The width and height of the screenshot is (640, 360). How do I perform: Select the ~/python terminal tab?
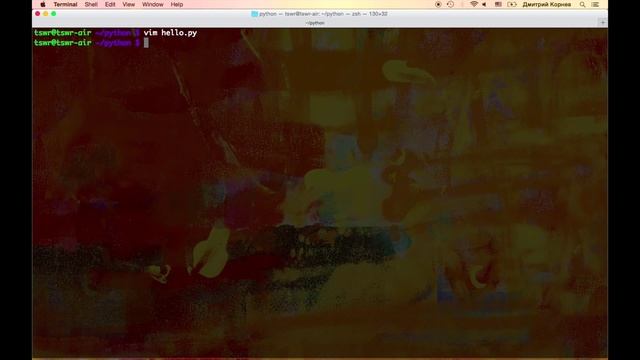[x=315, y=23]
